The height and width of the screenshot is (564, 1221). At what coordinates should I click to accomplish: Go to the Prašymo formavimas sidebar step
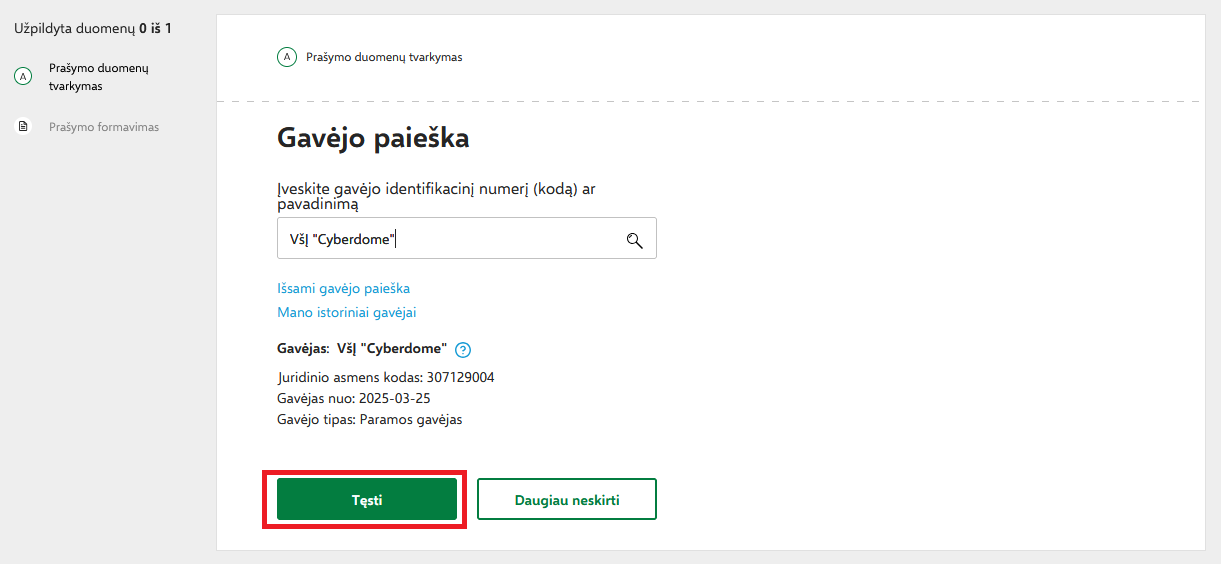click(103, 127)
